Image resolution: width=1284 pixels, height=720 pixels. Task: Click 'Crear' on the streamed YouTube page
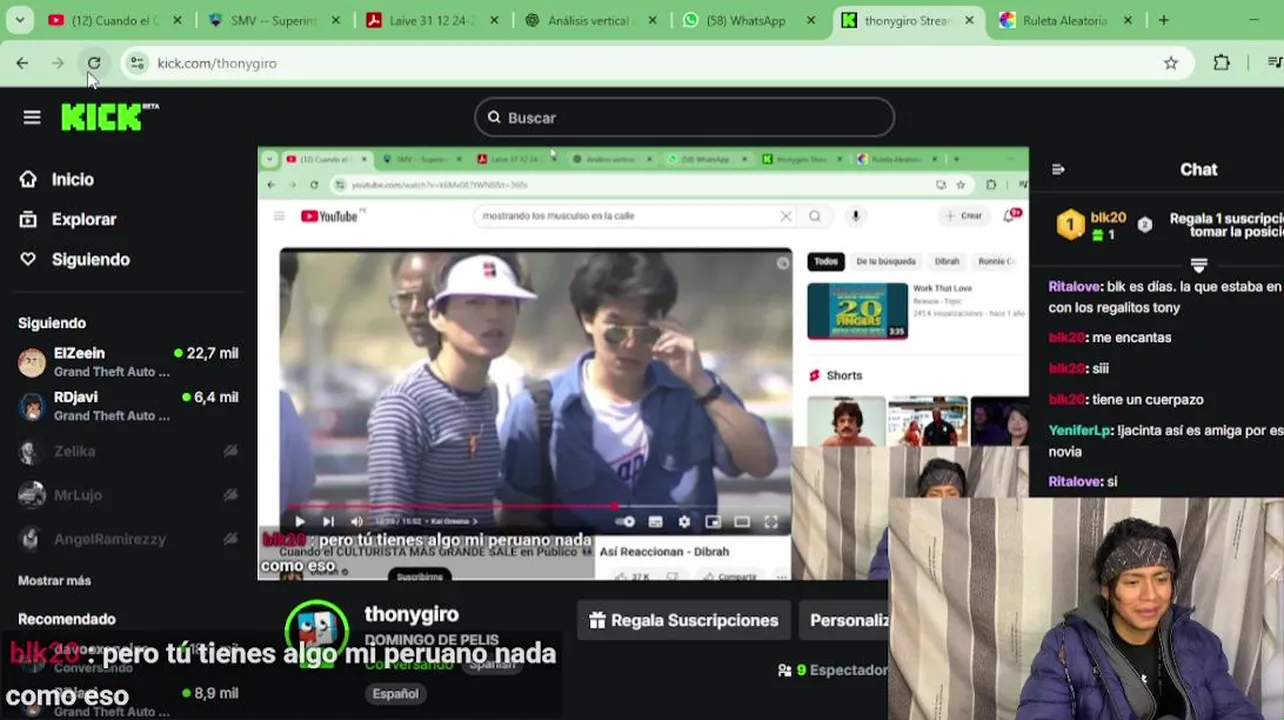(963, 216)
